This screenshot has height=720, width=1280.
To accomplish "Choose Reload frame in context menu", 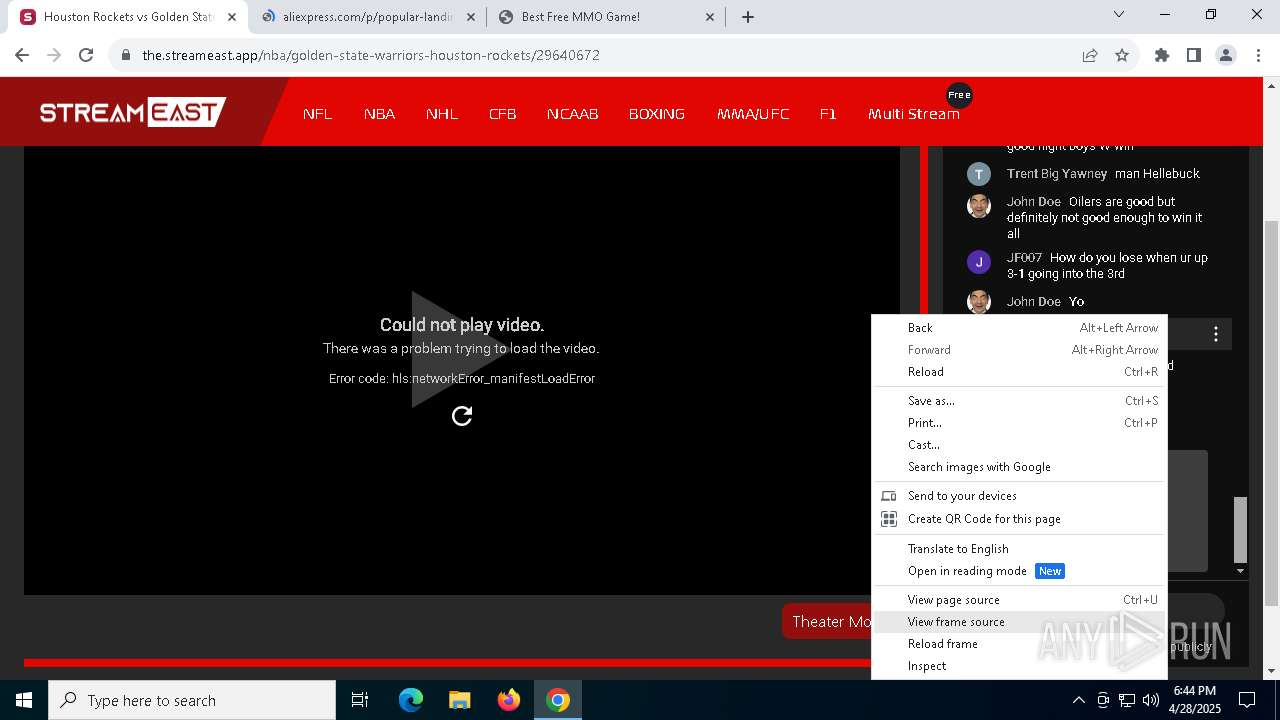I will [1019, 644].
